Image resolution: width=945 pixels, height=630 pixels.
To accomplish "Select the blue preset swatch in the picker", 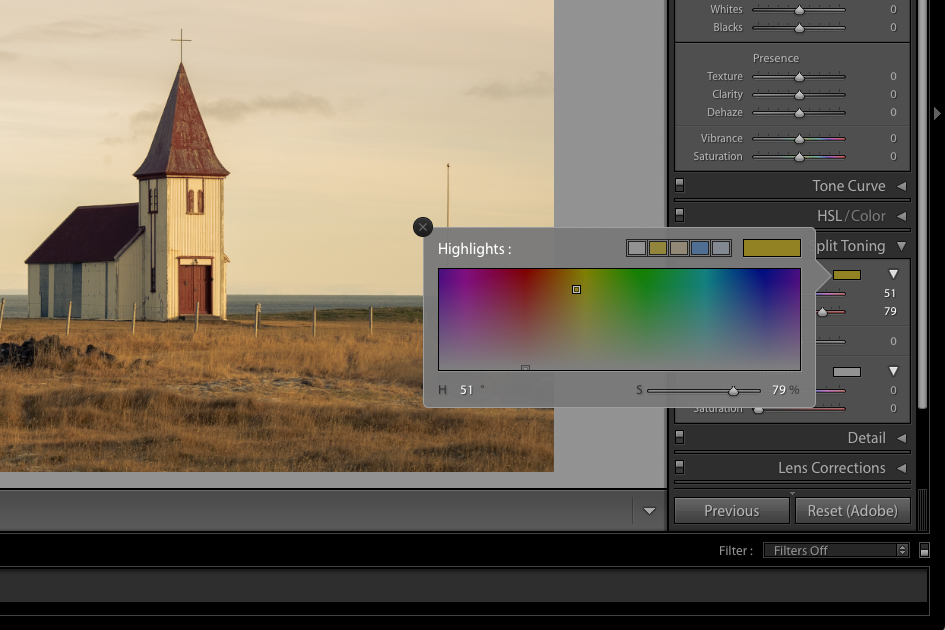I will pos(700,247).
